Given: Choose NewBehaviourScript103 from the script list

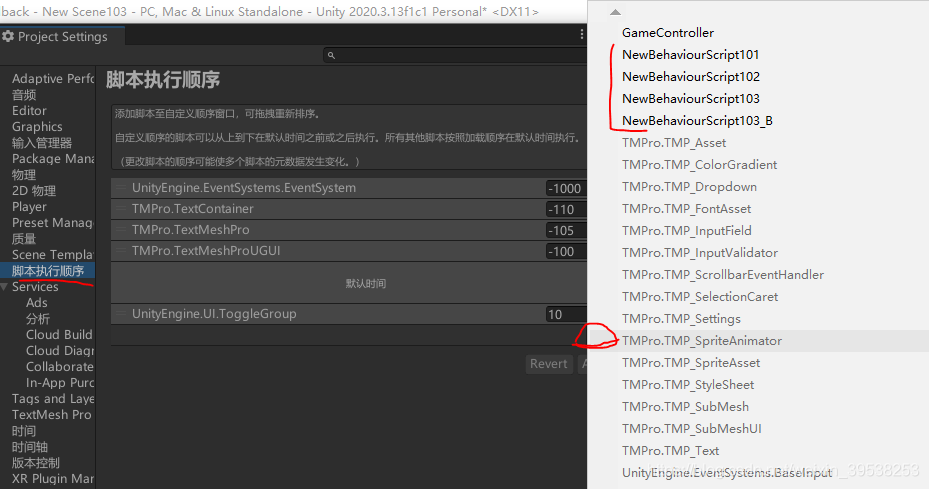Looking at the screenshot, I should pos(691,98).
